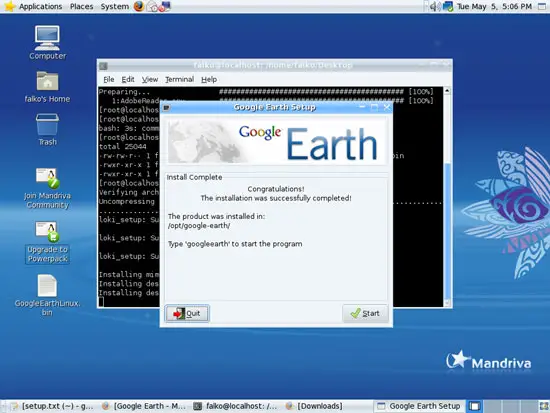Screen dimensions: 550x413
Task: Switch to setup.txt taskbar window
Action: [52, 406]
